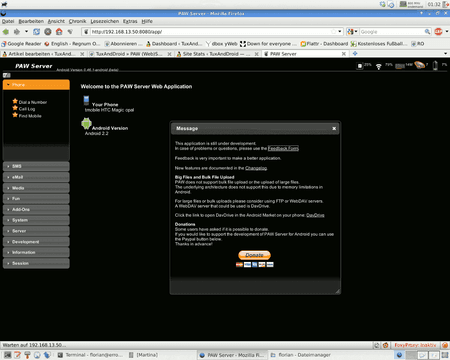Open the Feedback Form link
Screen dimensions: 450x360
click(283, 148)
